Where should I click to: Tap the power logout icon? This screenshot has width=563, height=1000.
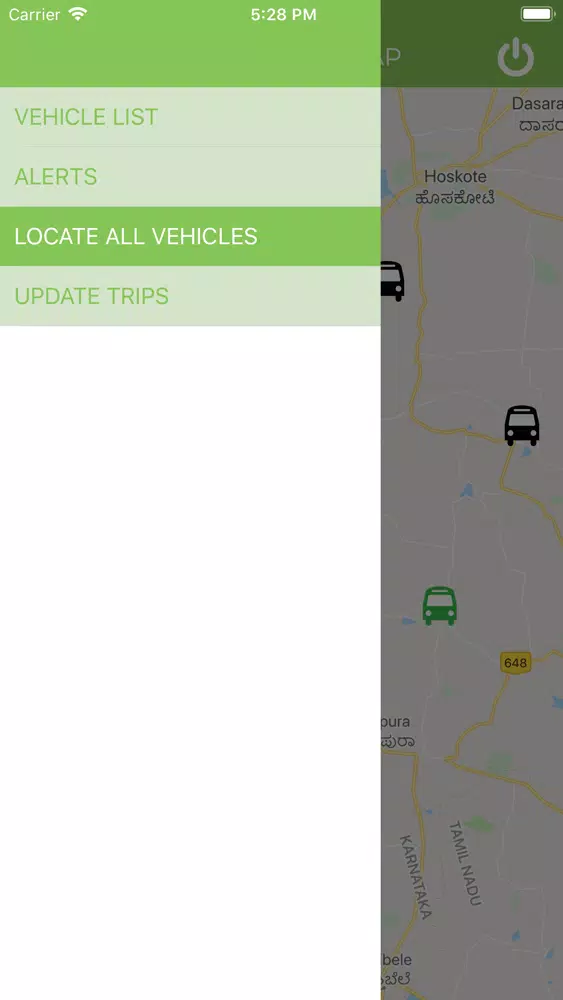(x=515, y=57)
